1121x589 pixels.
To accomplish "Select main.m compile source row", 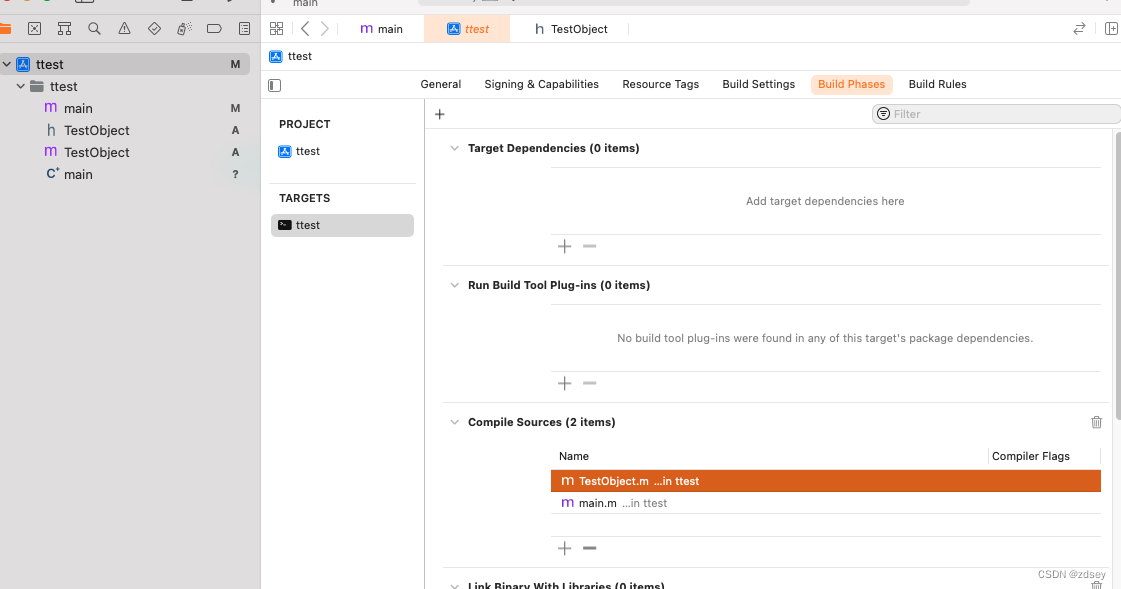I will 826,503.
